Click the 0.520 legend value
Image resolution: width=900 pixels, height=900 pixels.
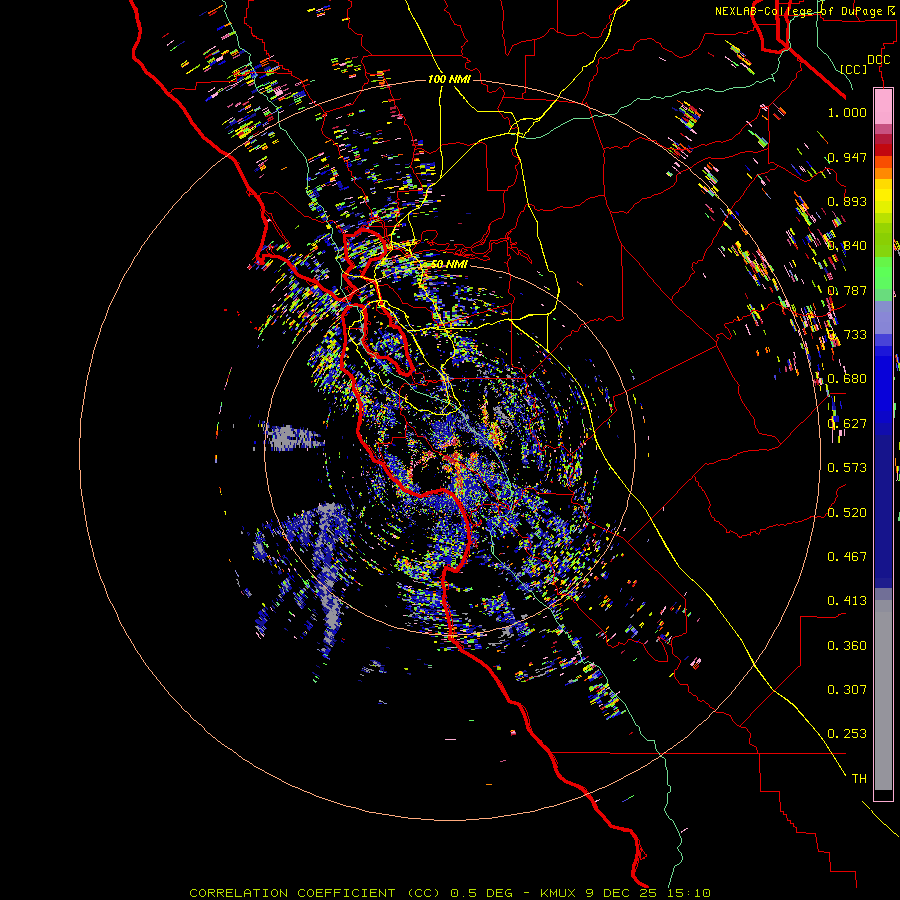847,513
